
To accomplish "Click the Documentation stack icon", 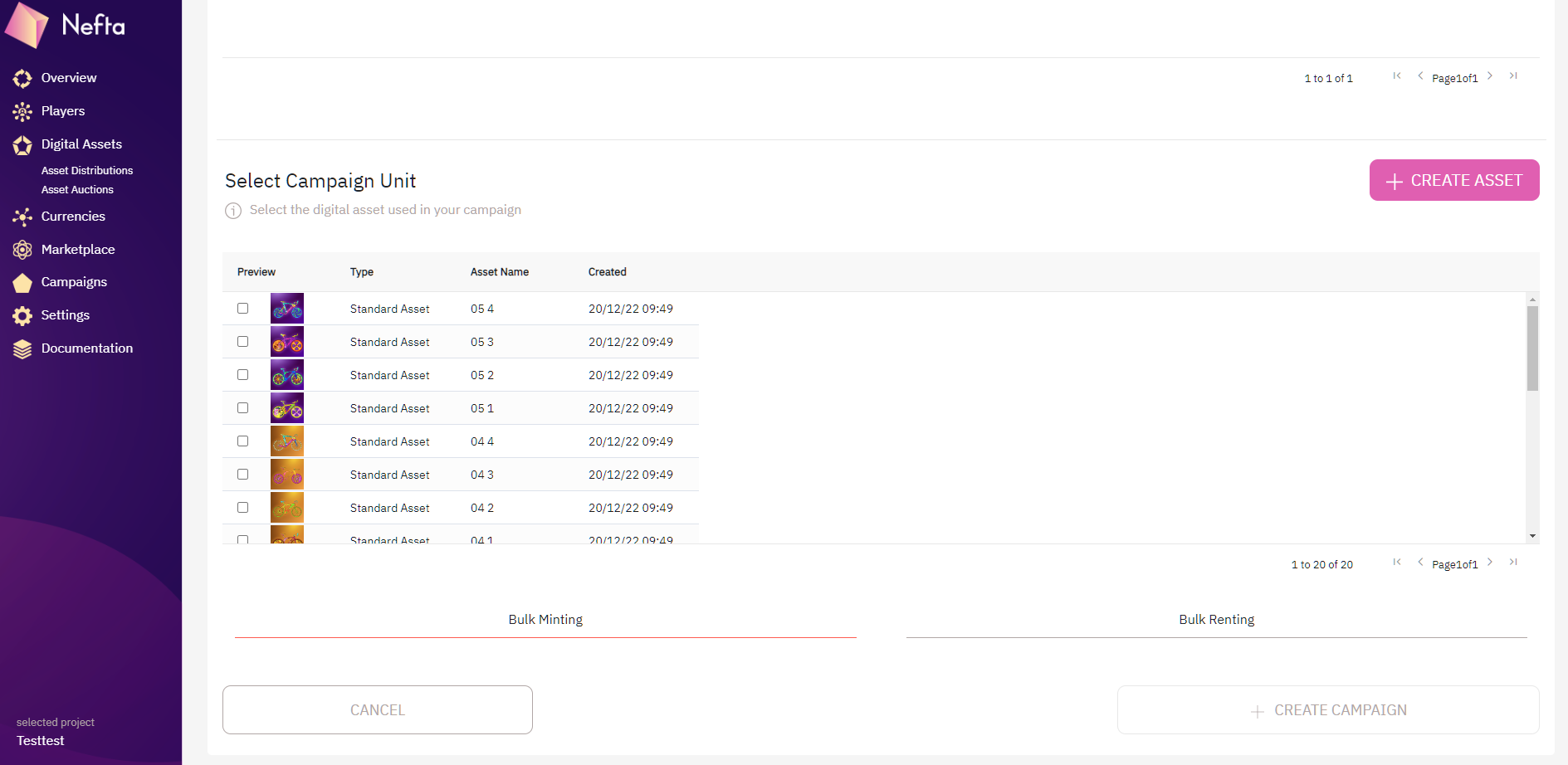I will 22,349.
